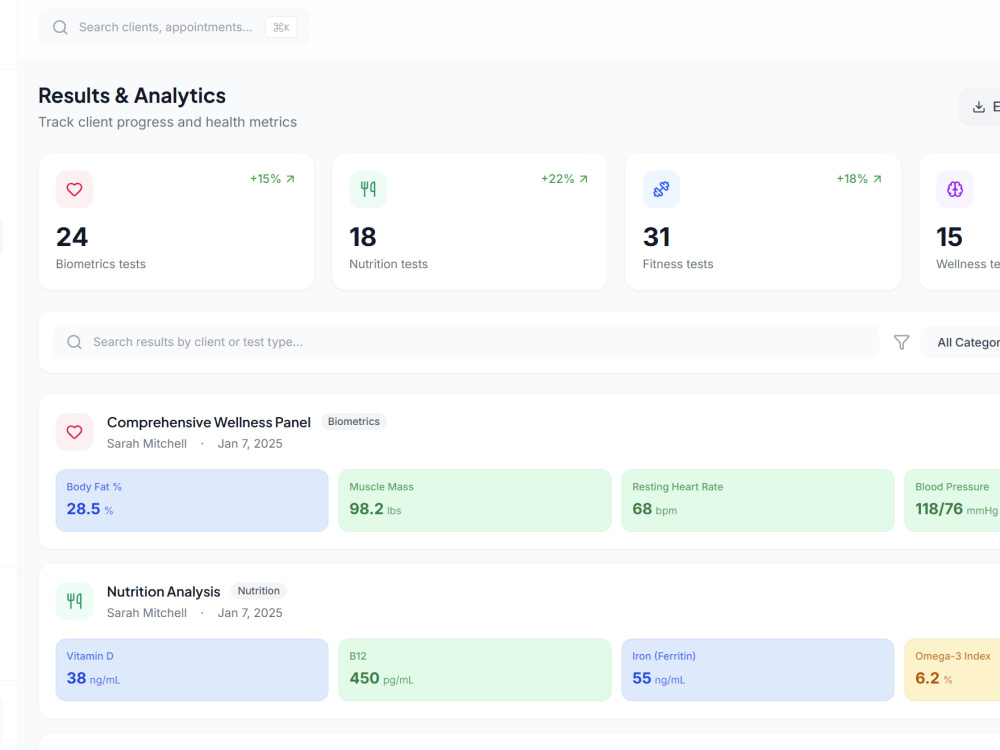
Task: Open the Nutrition tests summary card
Action: [469, 222]
